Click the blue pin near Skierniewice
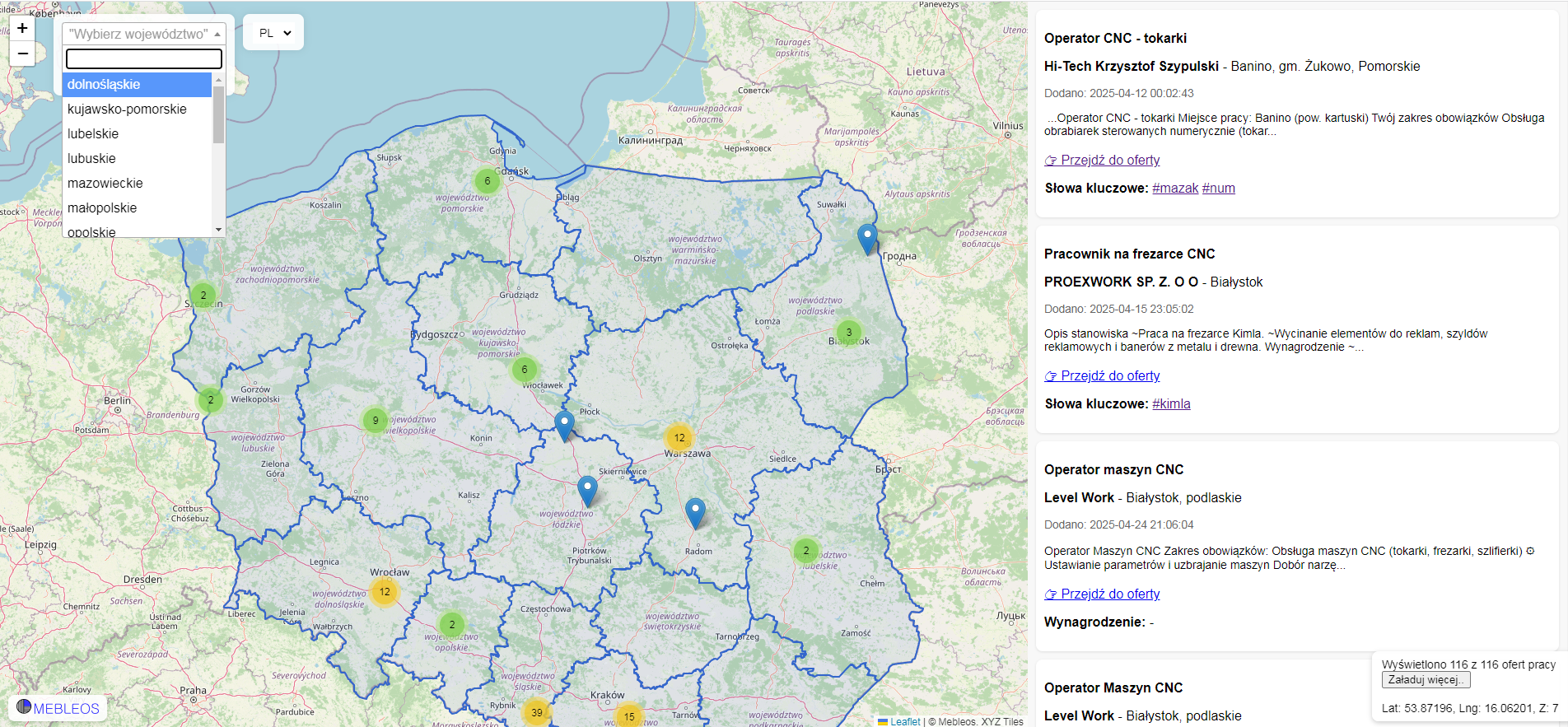The width and height of the screenshot is (1568, 727). 587,491
